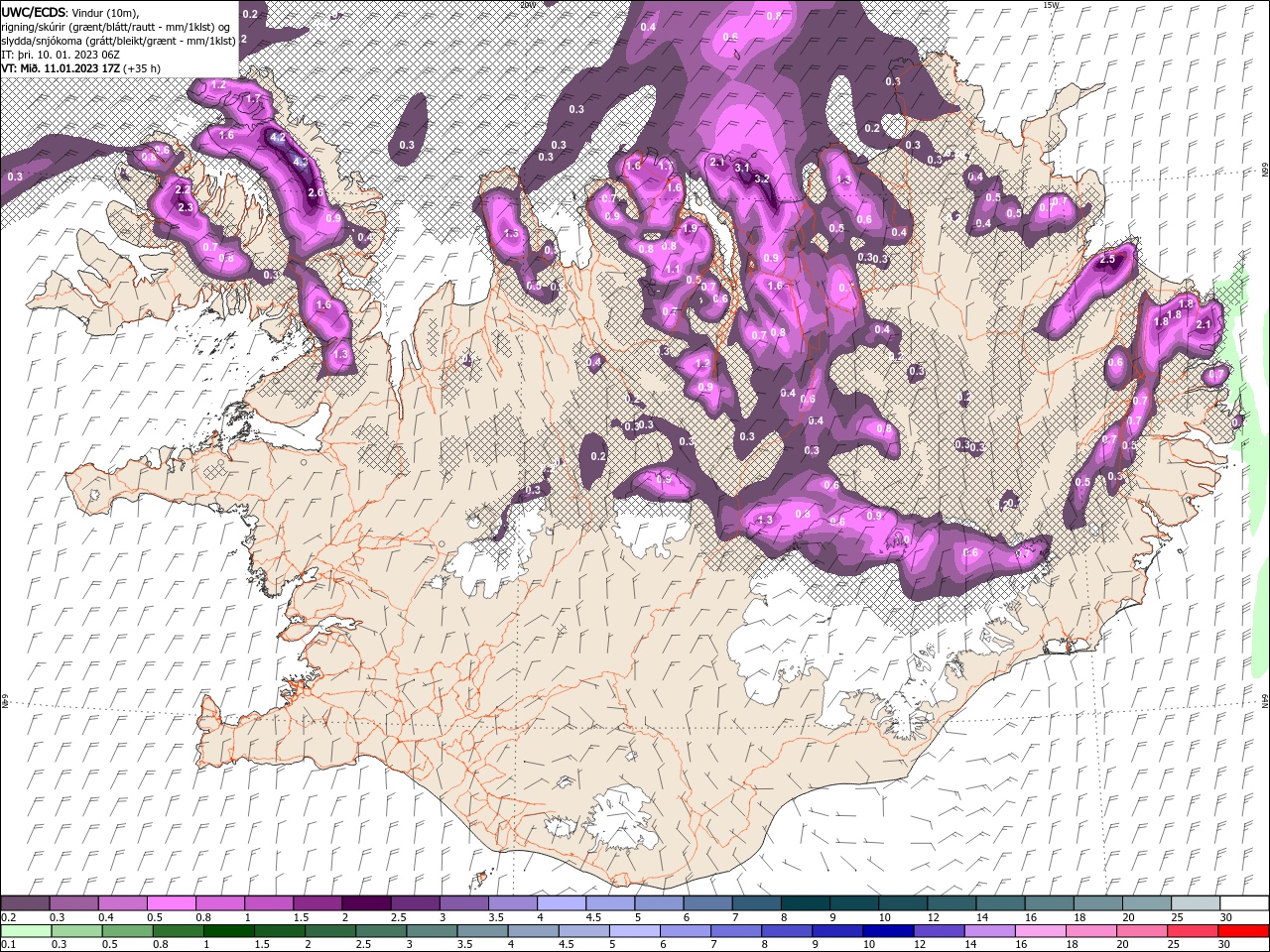Pick the light pink swatch labeled 16, lower scale
The image size is (1270, 952).
(1040, 931)
